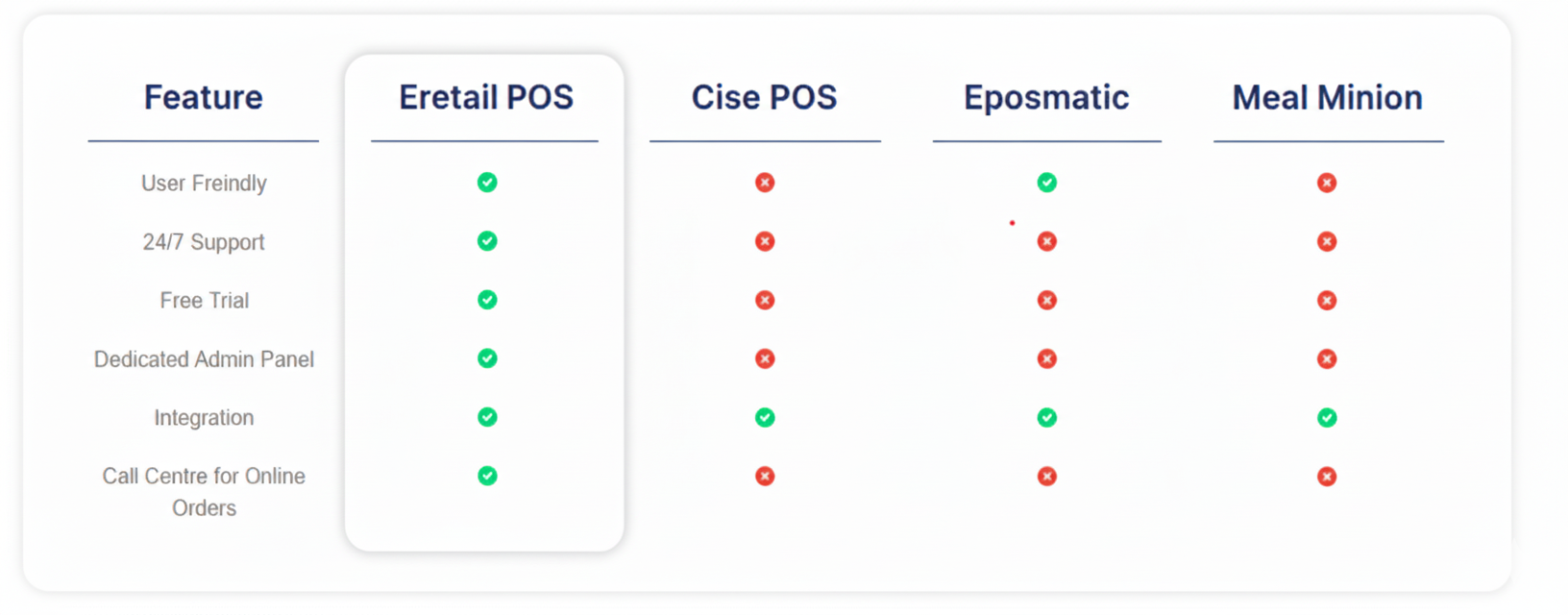Select the Eretail POS column heading
The width and height of the screenshot is (1568, 615).
click(x=486, y=97)
